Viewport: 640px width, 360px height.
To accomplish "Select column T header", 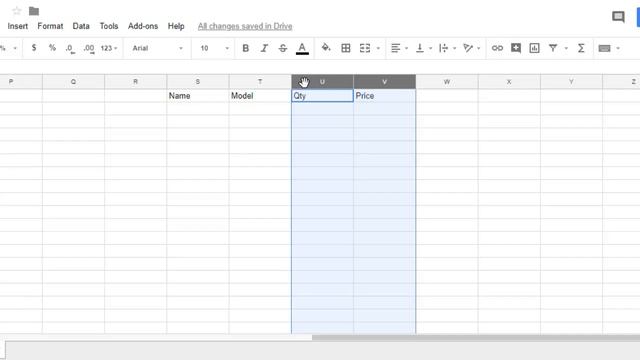I will [260, 82].
